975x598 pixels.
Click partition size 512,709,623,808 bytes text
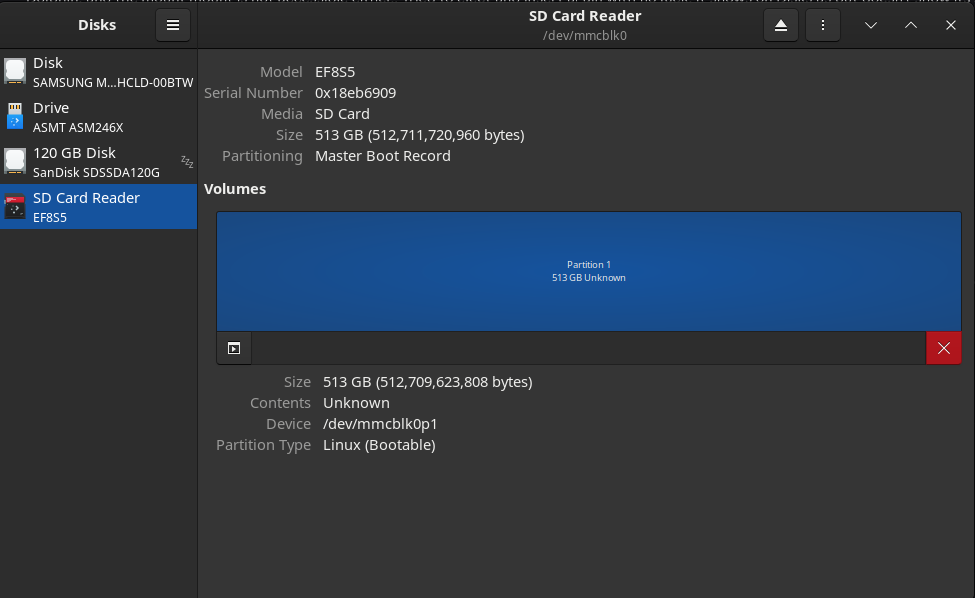[x=427, y=382]
